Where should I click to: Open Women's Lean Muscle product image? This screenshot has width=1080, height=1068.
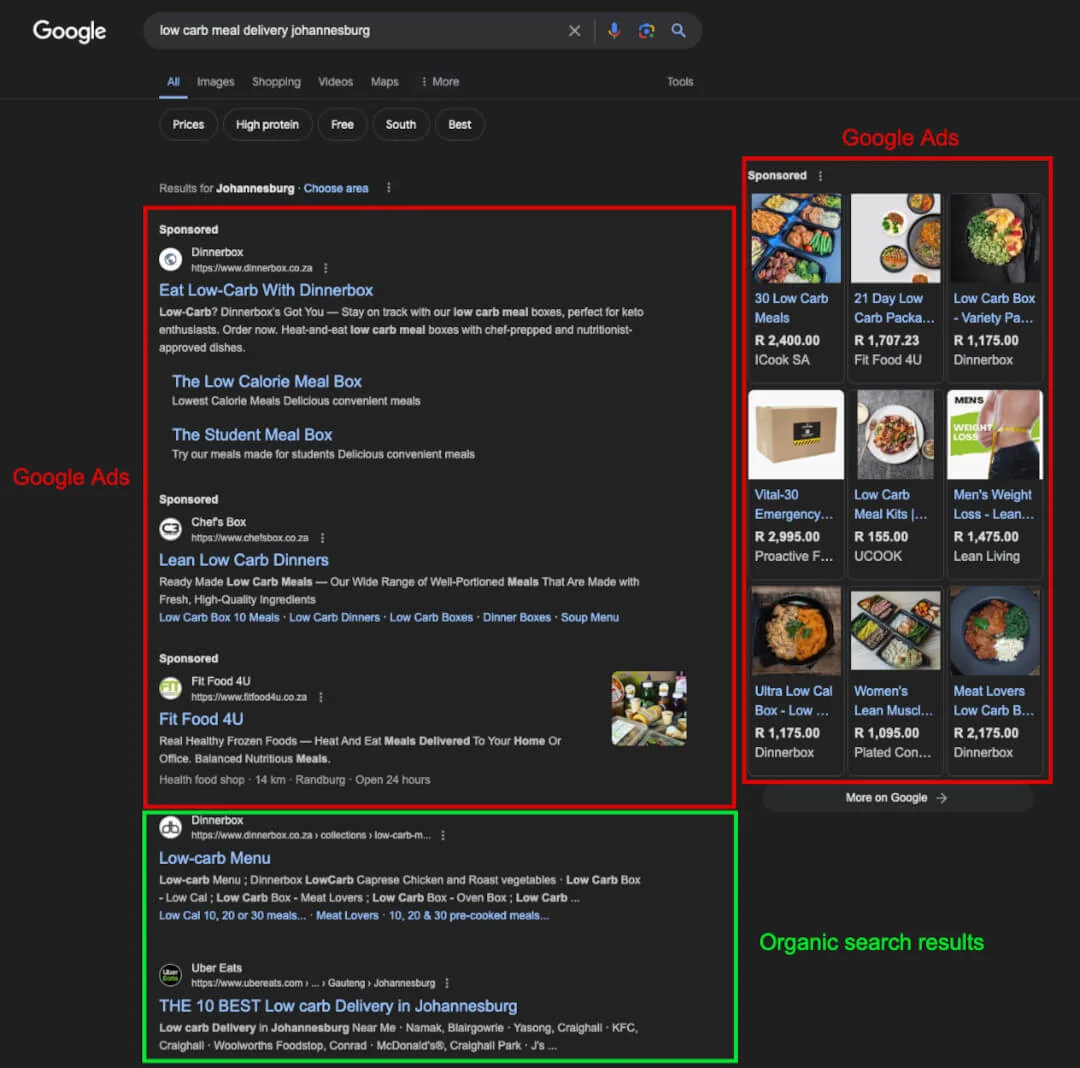pyautogui.click(x=895, y=631)
